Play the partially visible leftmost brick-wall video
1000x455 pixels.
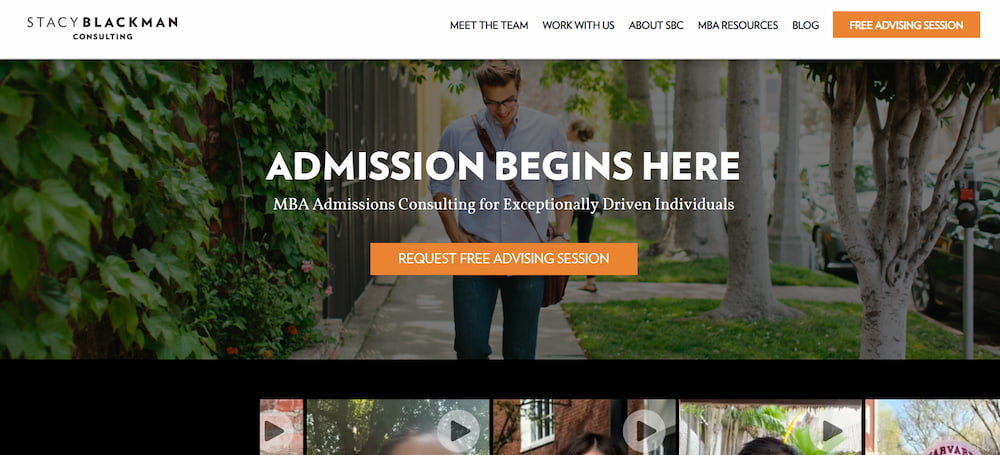275,431
